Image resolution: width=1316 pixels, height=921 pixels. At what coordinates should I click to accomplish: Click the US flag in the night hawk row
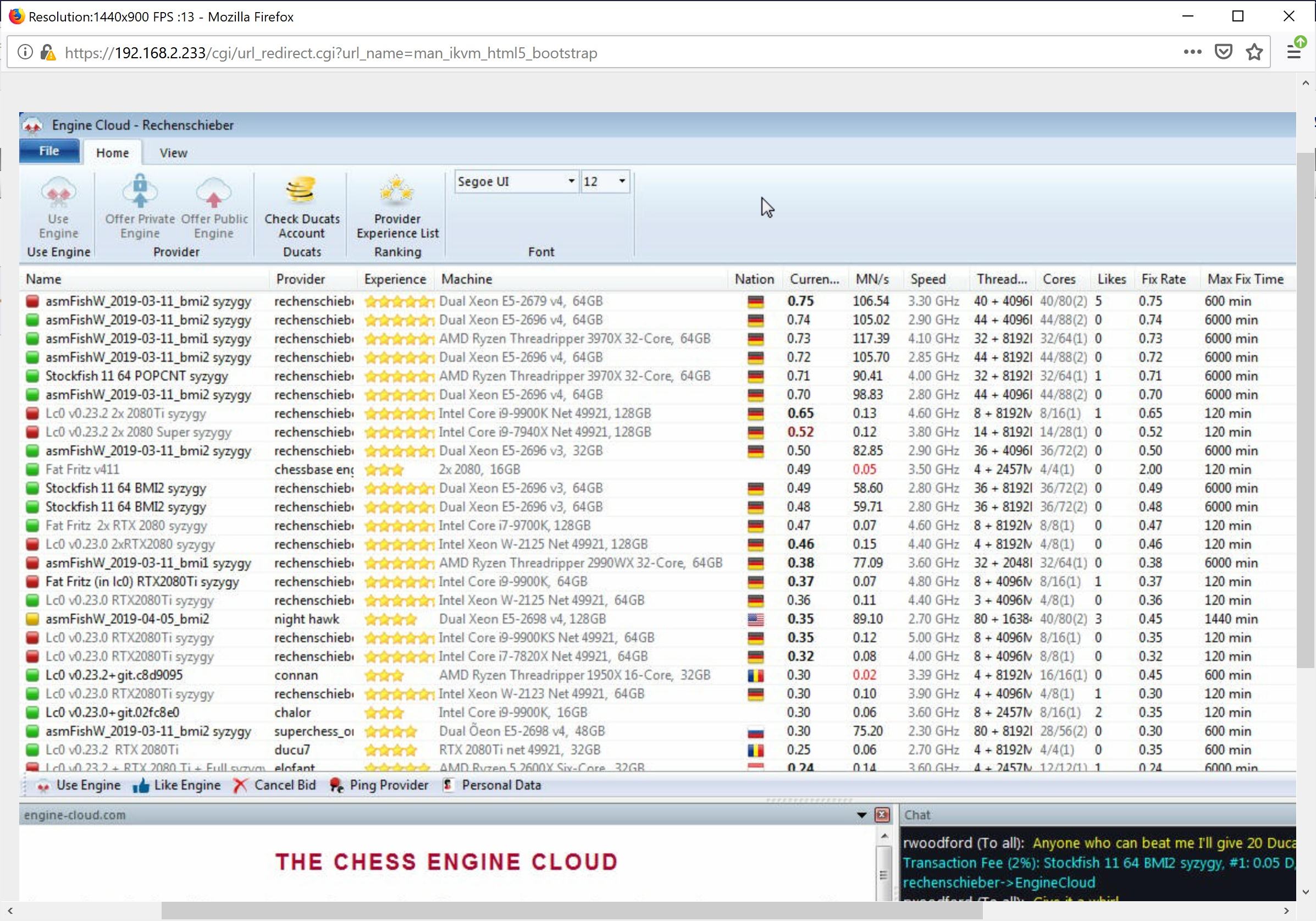[755, 619]
